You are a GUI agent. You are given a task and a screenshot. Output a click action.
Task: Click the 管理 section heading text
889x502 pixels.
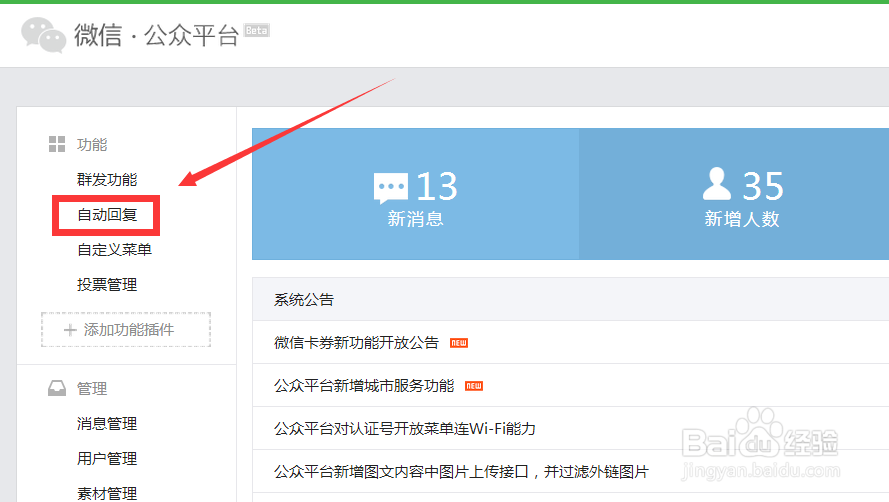click(x=92, y=389)
